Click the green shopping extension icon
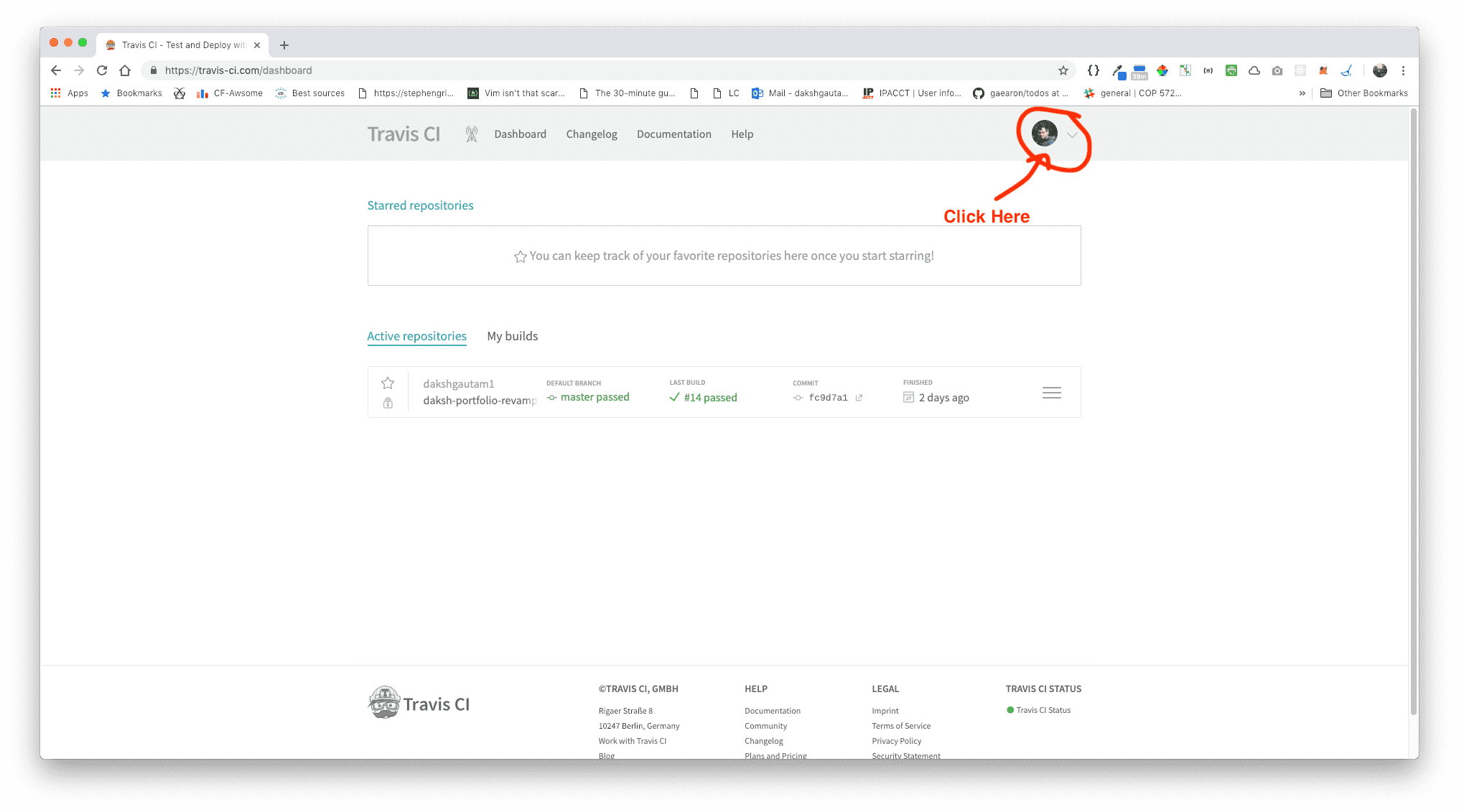1459x812 pixels. pyautogui.click(x=1231, y=70)
